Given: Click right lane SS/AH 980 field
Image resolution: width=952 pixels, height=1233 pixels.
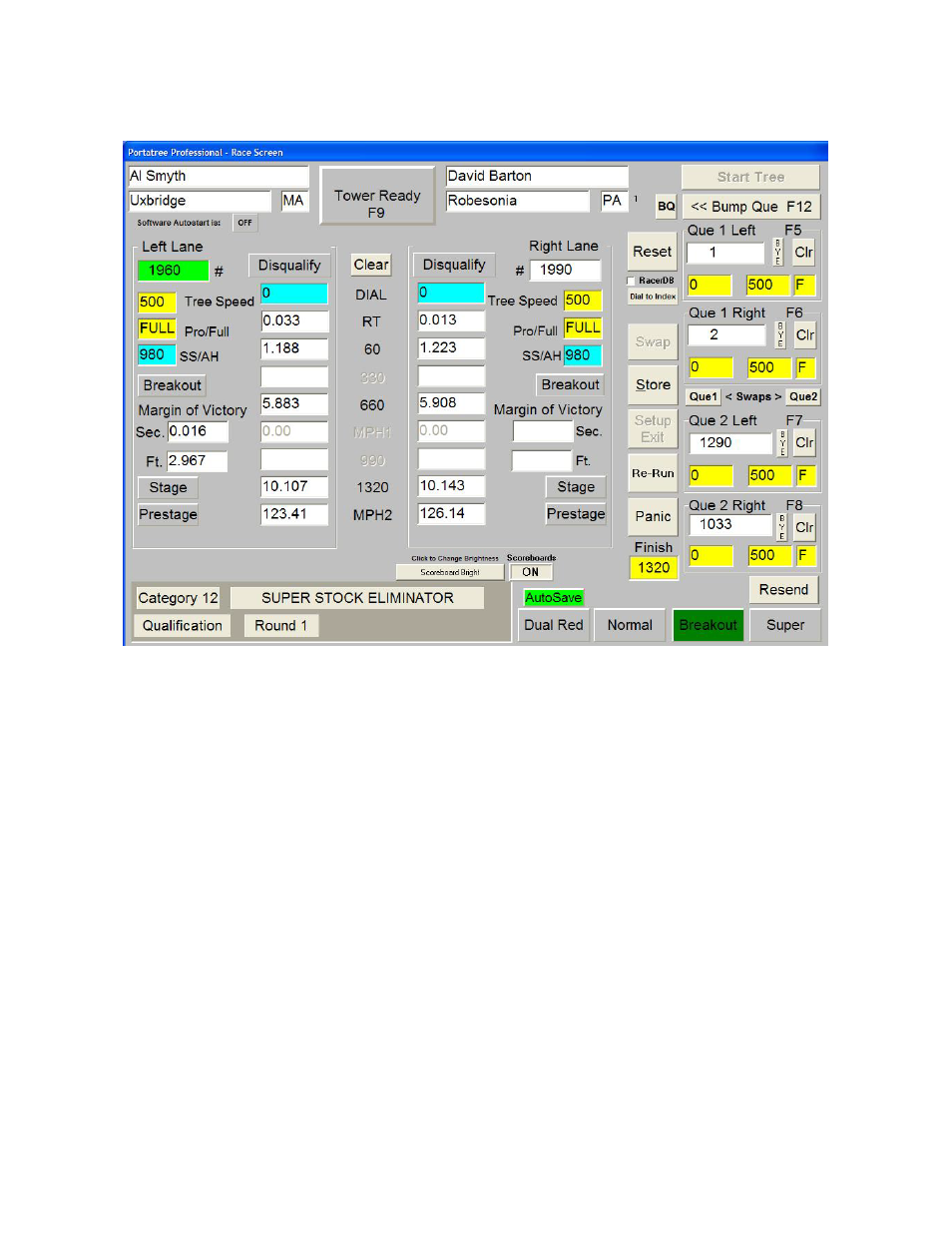Looking at the screenshot, I should tap(583, 354).
